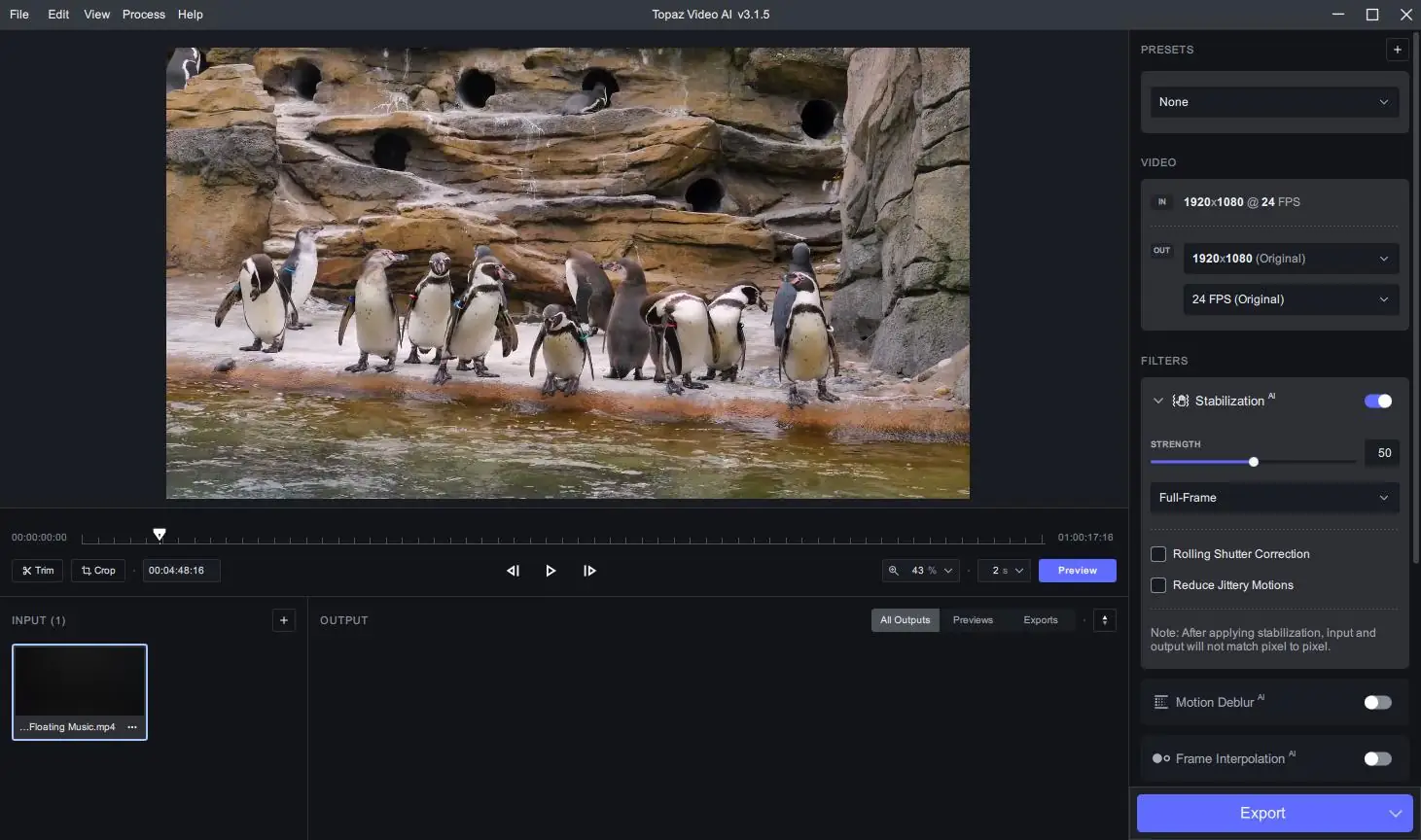The width and height of the screenshot is (1421, 840).
Task: Step back one frame
Action: click(513, 571)
